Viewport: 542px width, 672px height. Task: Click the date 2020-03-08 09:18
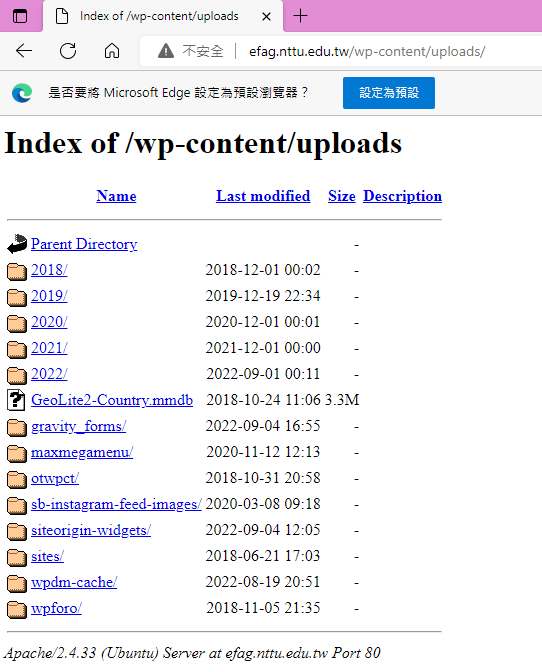pyautogui.click(x=263, y=504)
